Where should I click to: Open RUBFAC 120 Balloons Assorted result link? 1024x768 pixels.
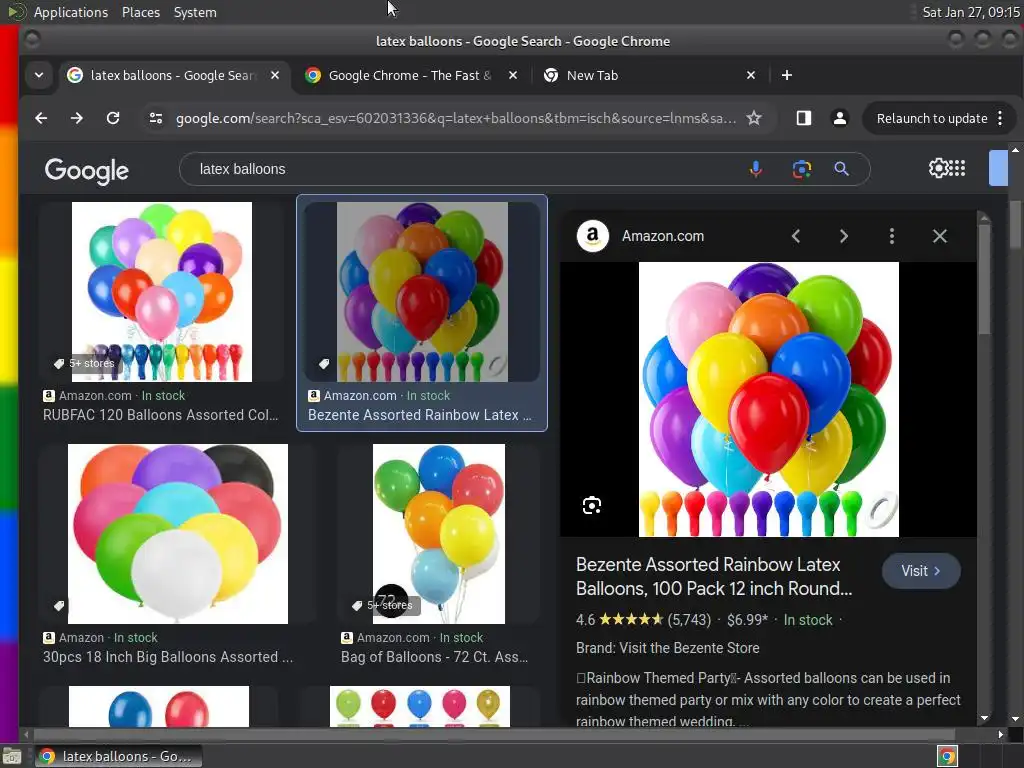click(x=161, y=415)
